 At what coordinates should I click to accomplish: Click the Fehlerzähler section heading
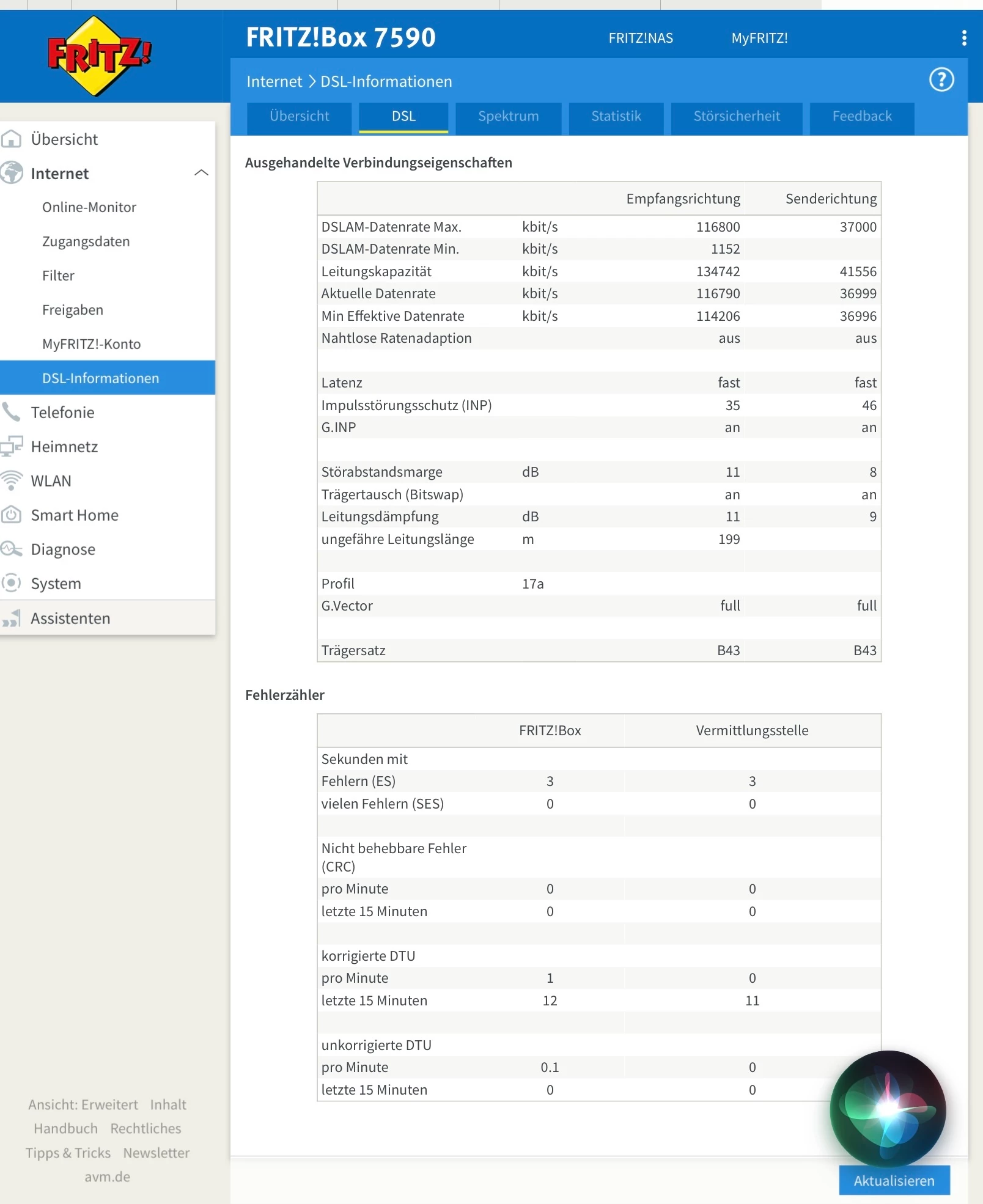coord(285,695)
